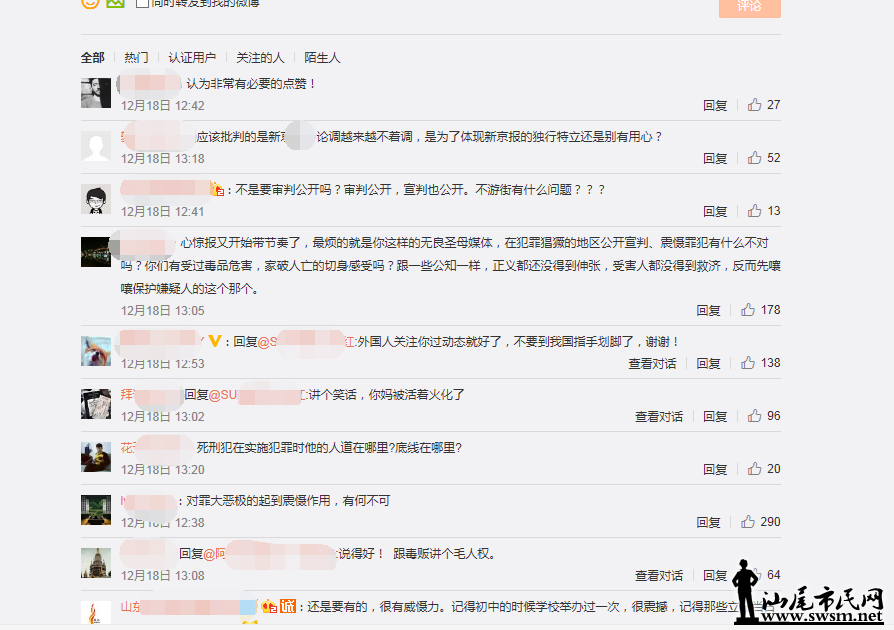The width and height of the screenshot is (894, 630).
Task: Click the first commenter's avatar
Action: point(95,93)
